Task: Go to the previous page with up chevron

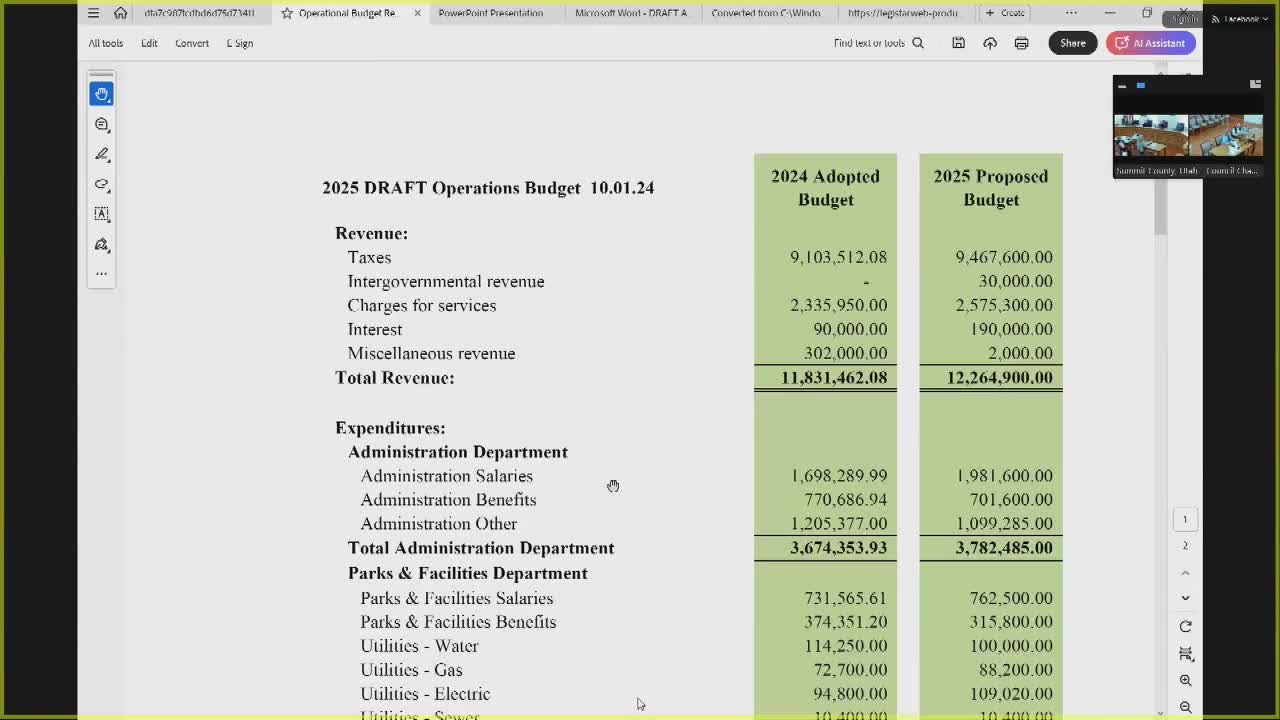Action: coord(1185,572)
